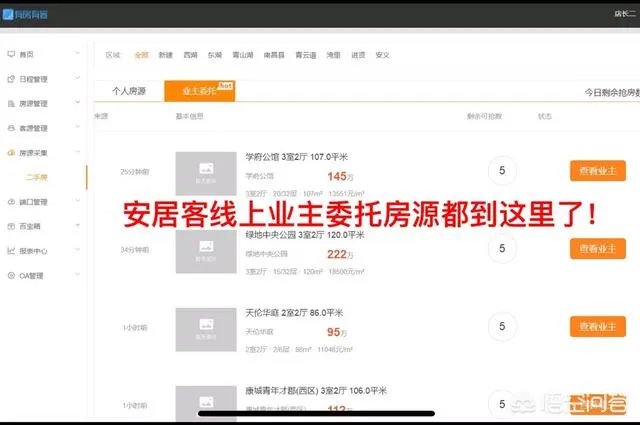Filter region by 东湖
This screenshot has height=425, width=640.
[x=215, y=55]
